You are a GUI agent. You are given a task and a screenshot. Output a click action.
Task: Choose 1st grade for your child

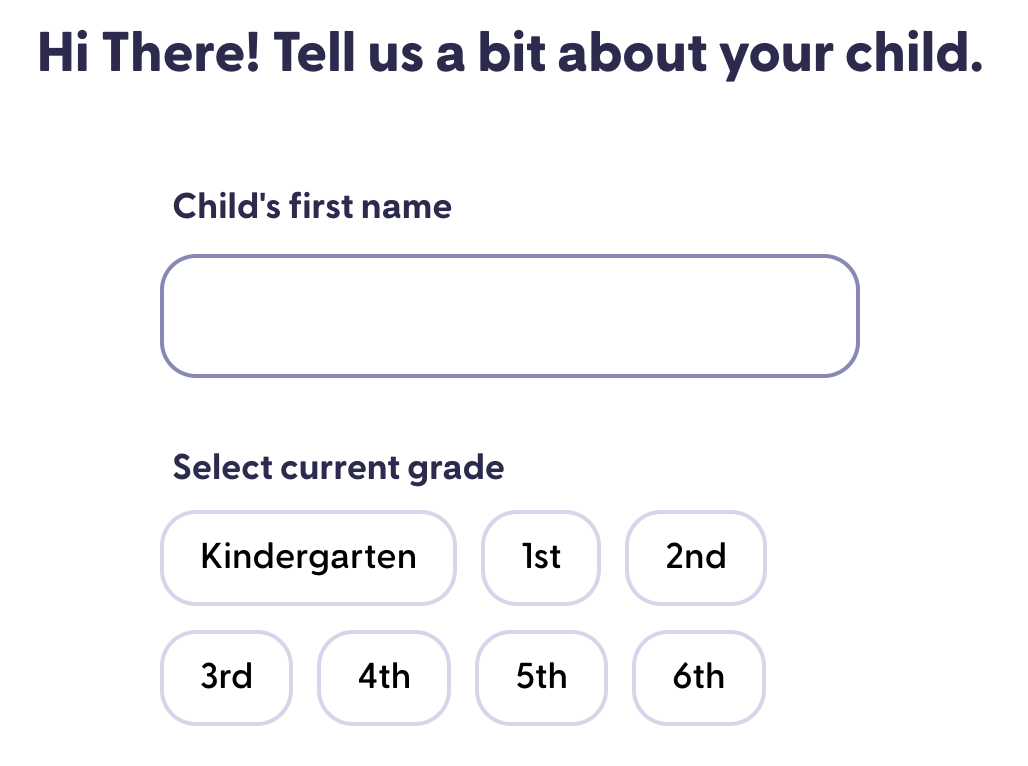tap(541, 557)
